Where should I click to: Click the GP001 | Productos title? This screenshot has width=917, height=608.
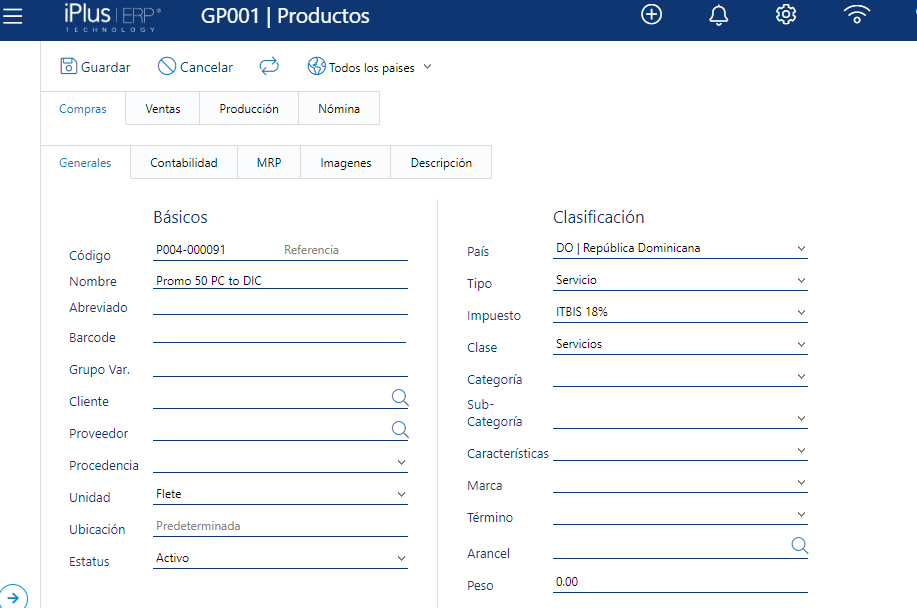[285, 16]
